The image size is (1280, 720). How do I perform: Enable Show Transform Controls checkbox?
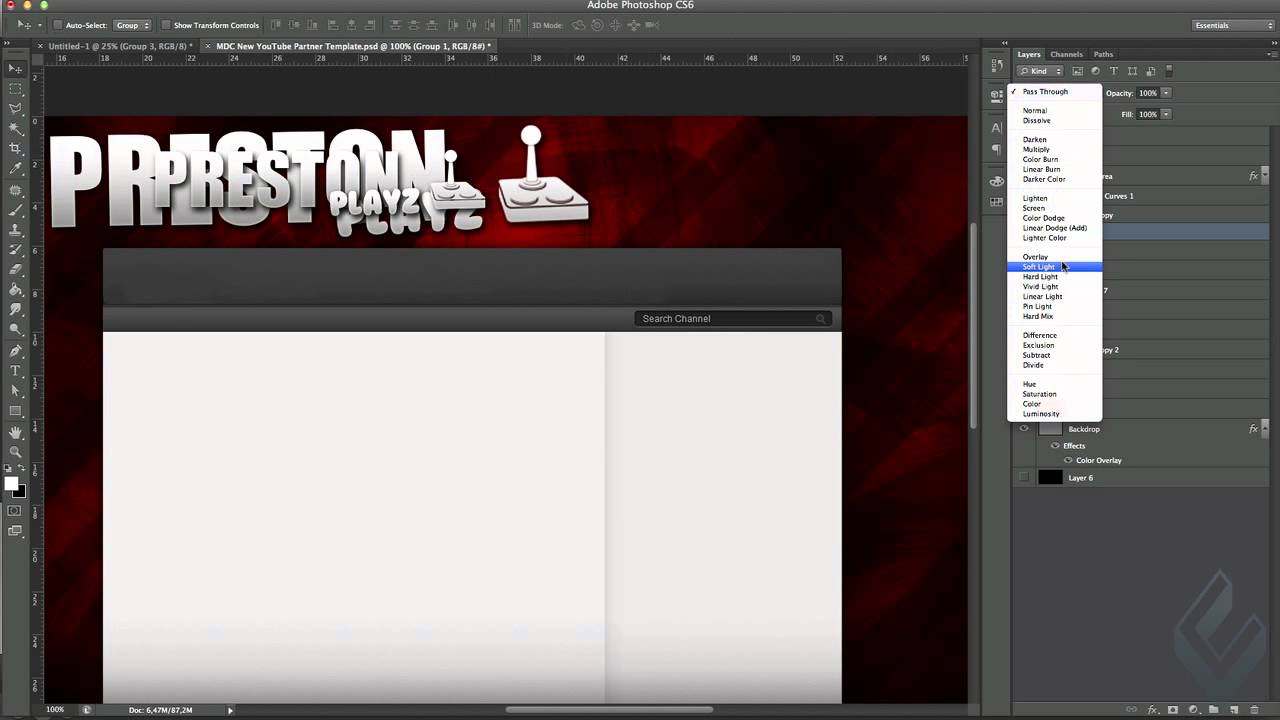[166, 25]
